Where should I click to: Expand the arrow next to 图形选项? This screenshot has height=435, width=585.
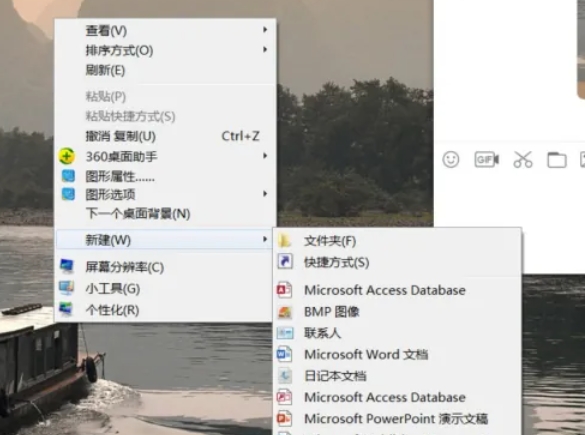265,193
